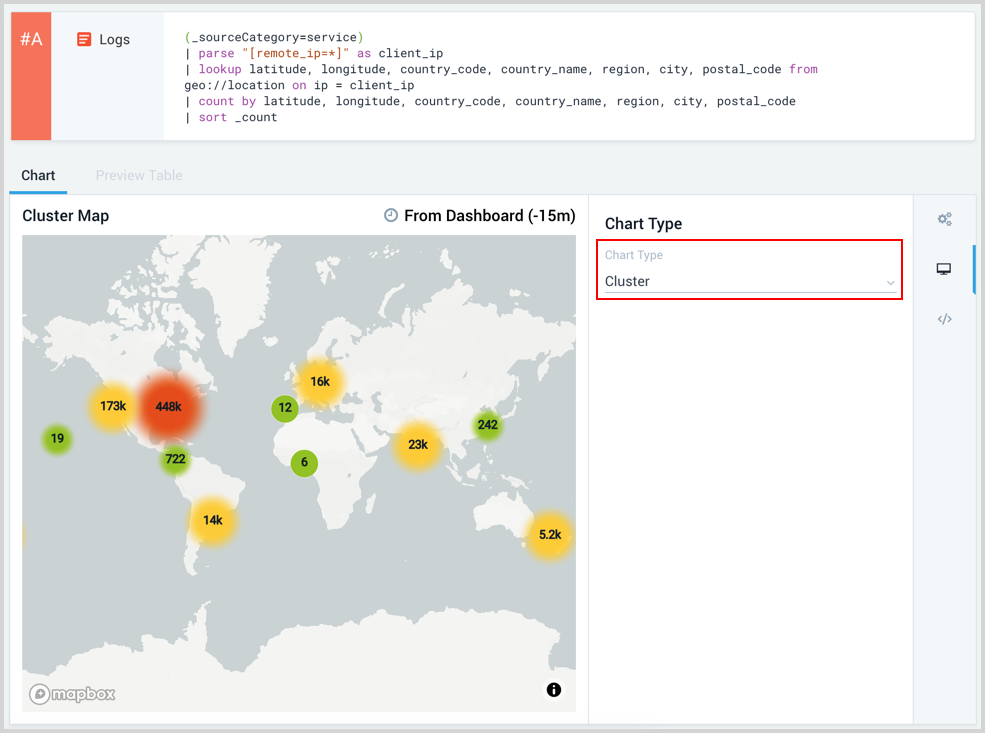Click the clock icon beside From Dashboard
The height and width of the screenshot is (733, 985).
(x=391, y=216)
